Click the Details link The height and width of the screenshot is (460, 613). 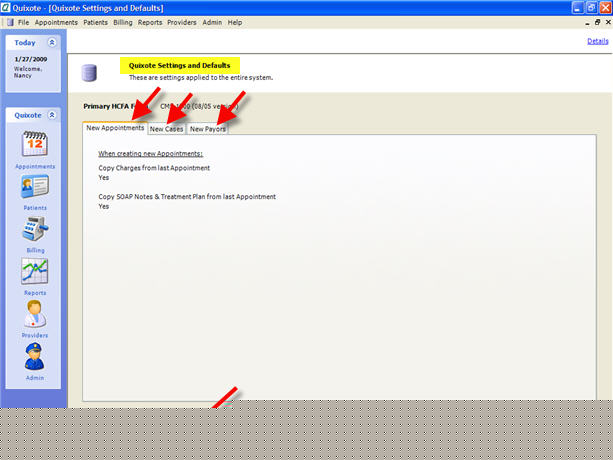[598, 41]
